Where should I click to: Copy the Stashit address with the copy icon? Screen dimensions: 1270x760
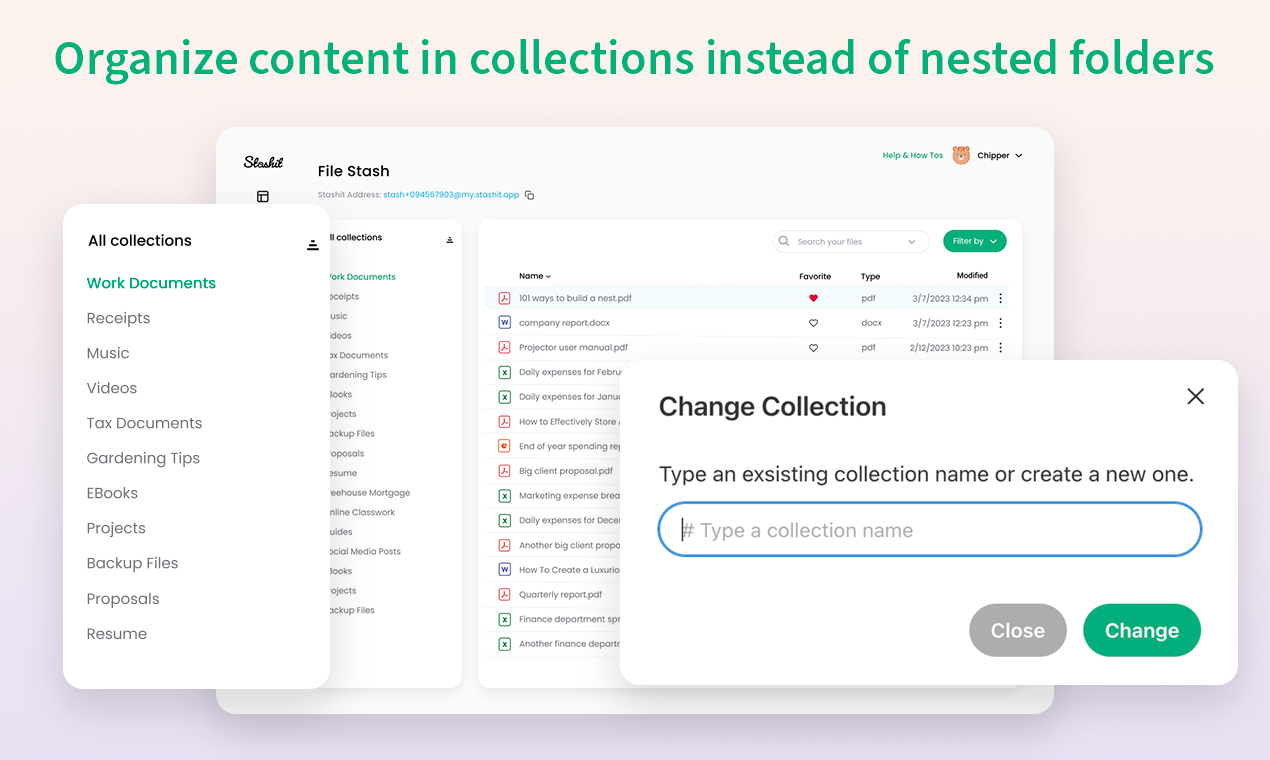529,195
